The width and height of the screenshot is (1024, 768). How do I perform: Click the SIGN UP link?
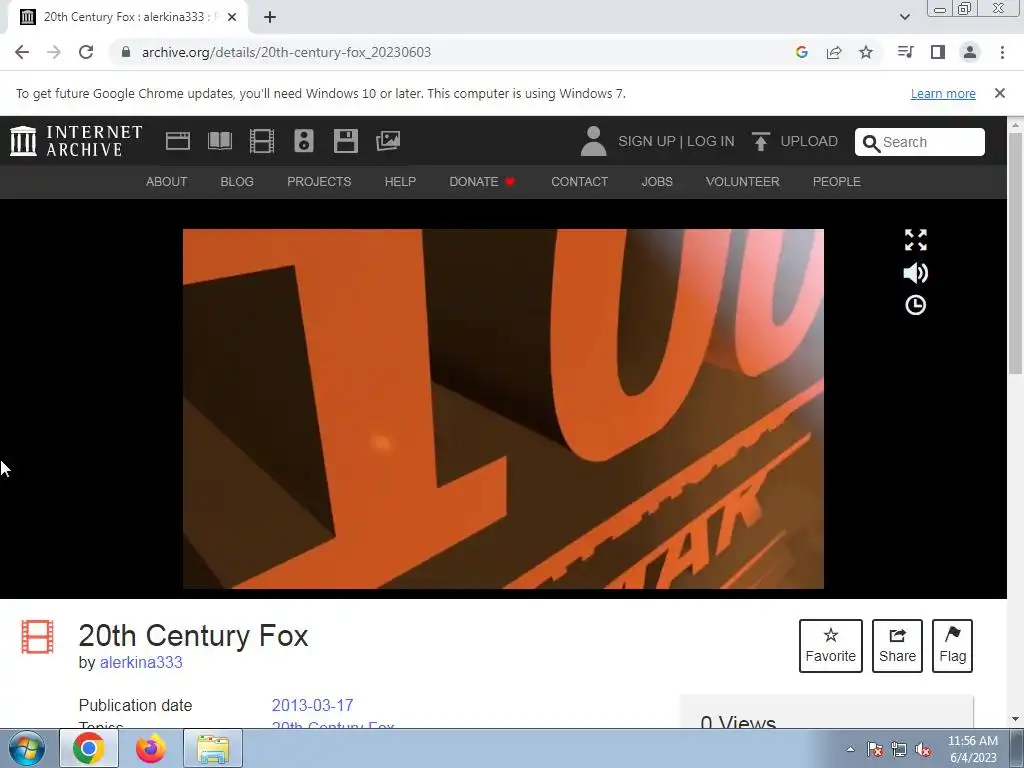pos(647,141)
